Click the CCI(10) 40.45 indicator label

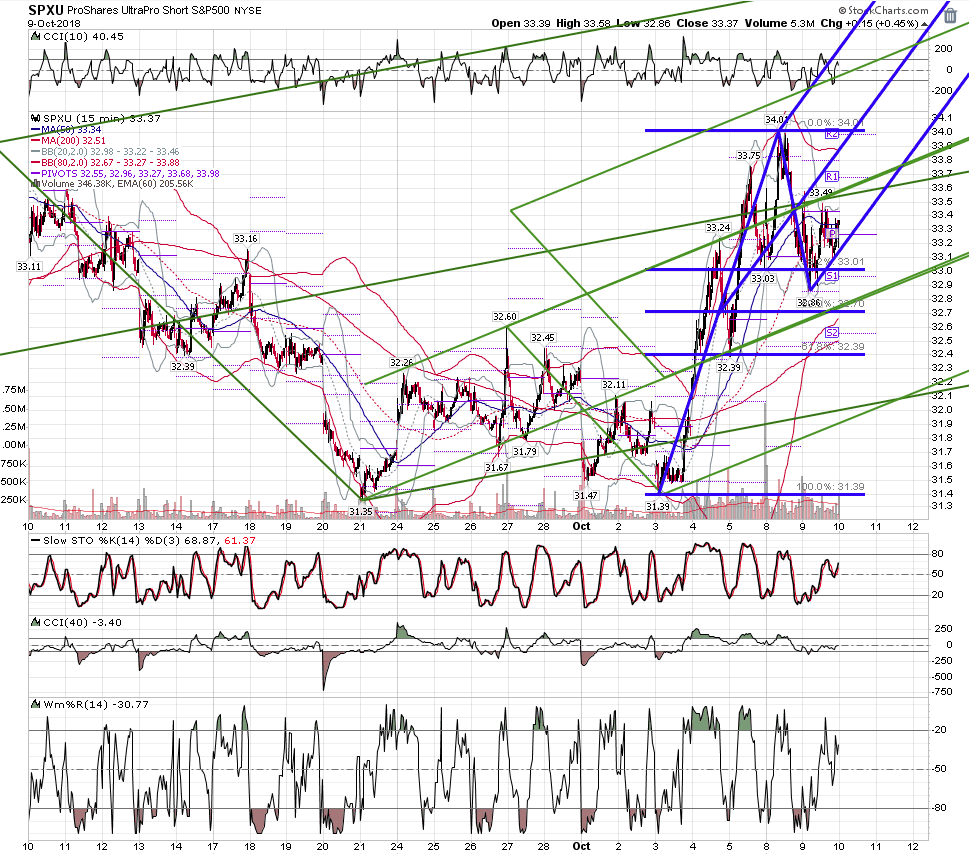78,36
